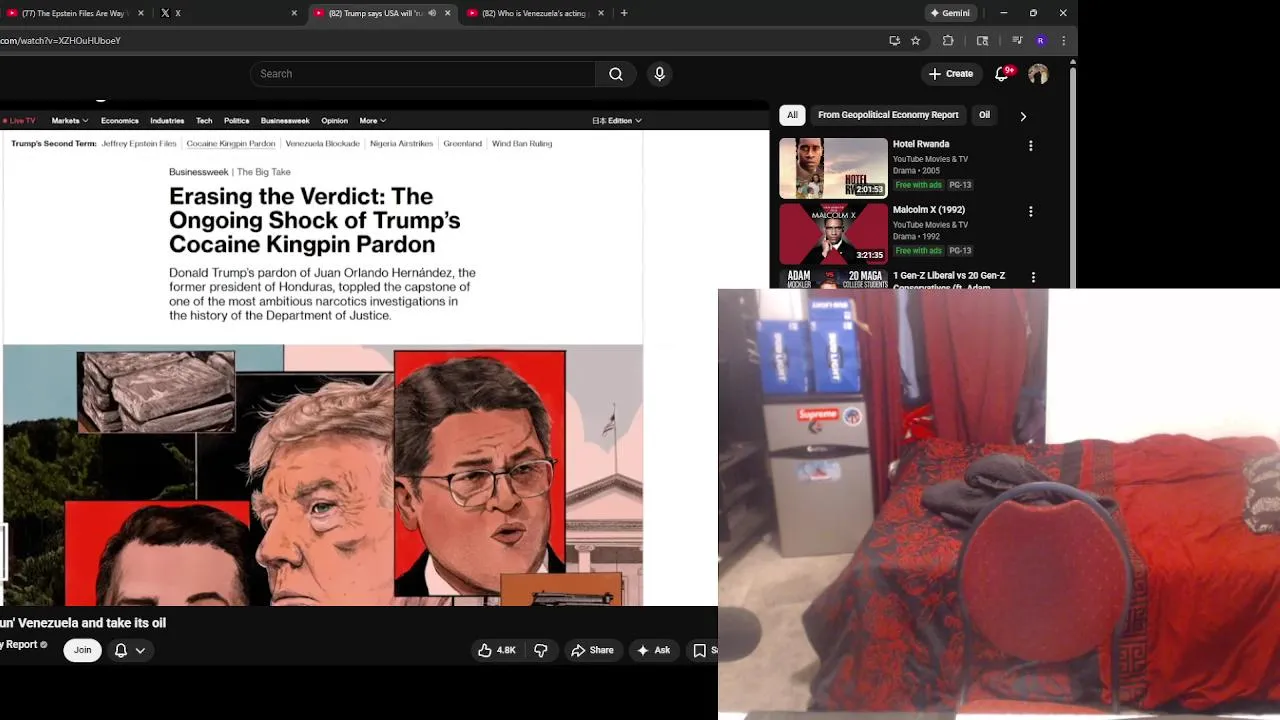
Task: Click the Businessweek section label above headline
Action: coord(199,172)
